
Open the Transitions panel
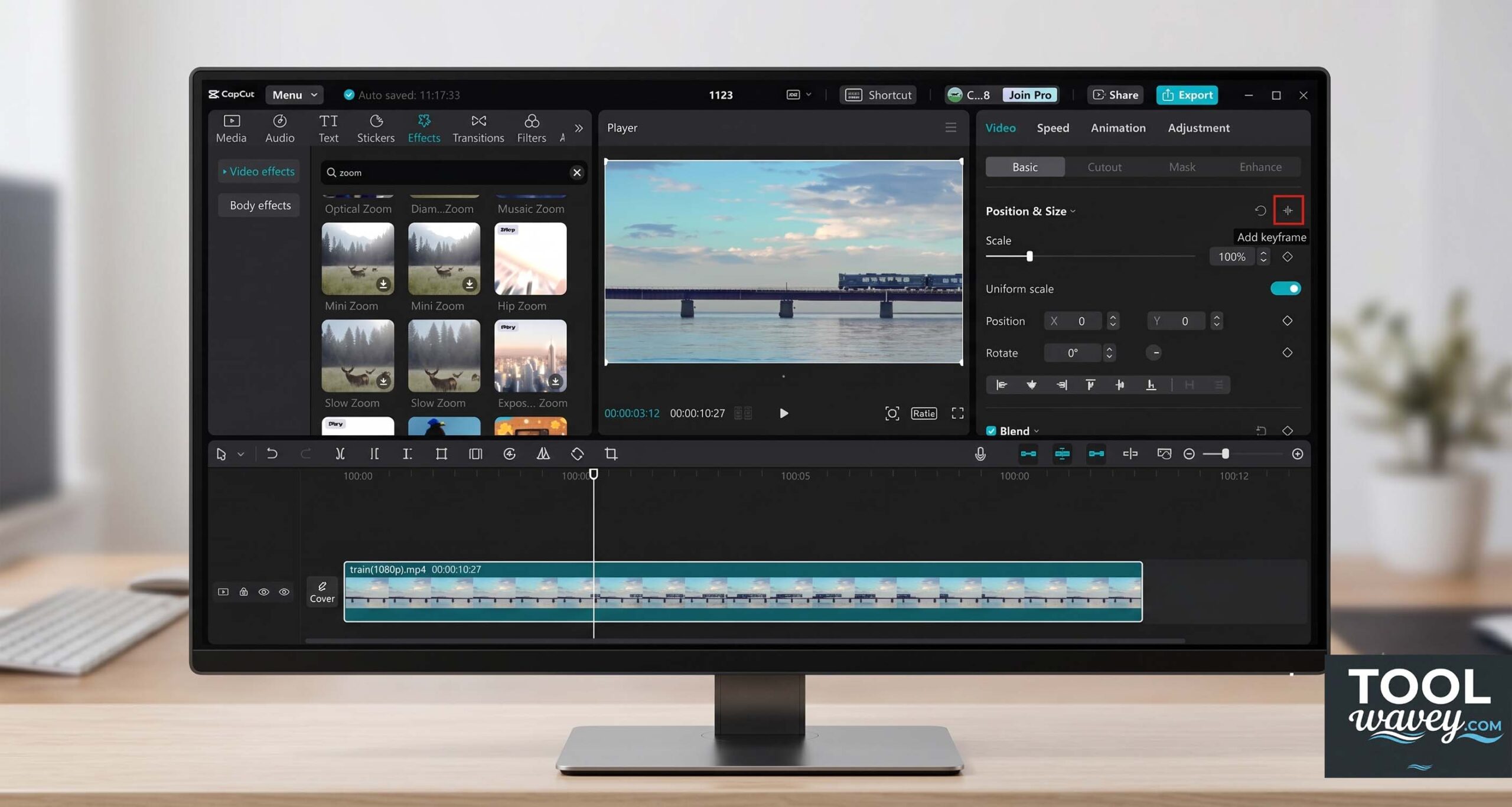478,128
